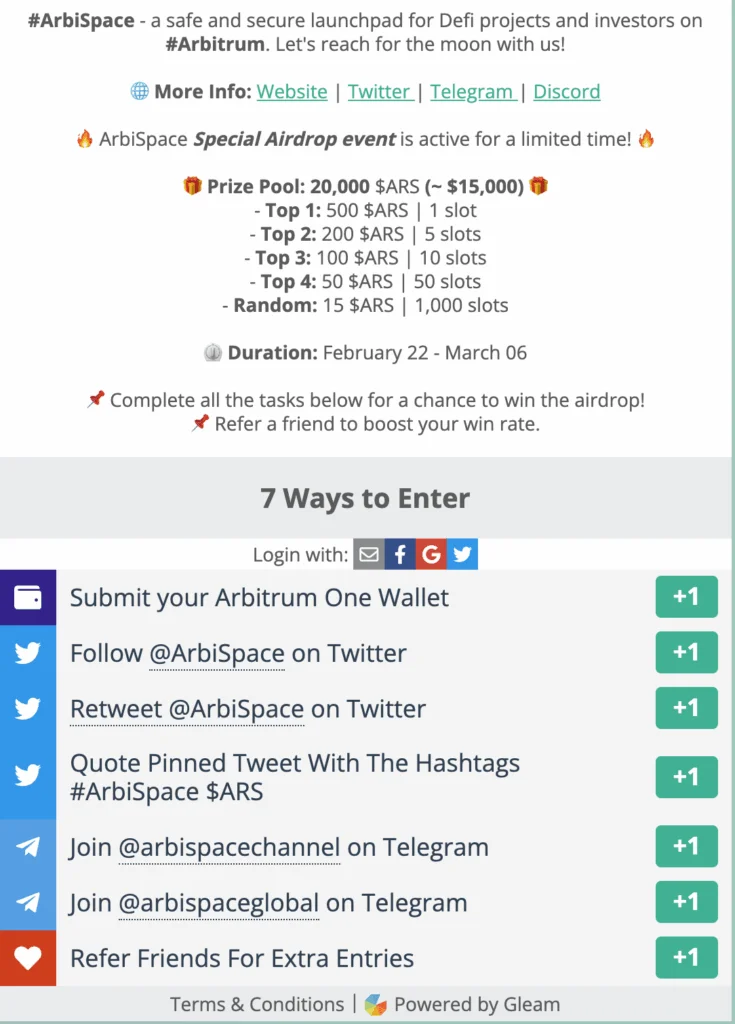Screen dimensions: 735x1024
Task: Click the Telegram link in More Info
Action: (x=471, y=91)
